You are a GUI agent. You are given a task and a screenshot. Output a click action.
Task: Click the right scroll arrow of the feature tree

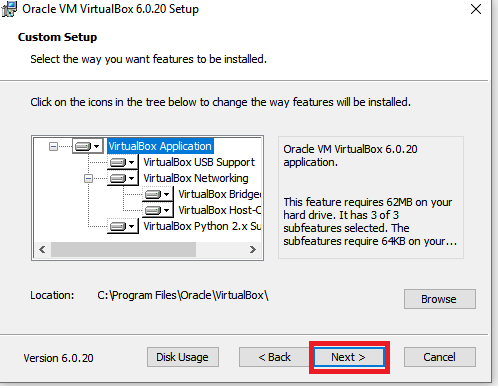point(253,249)
